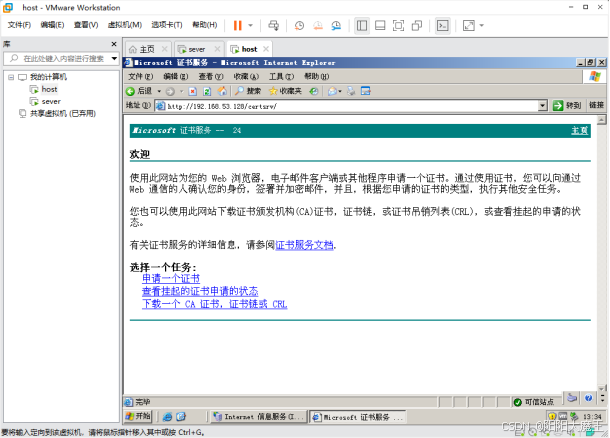610x438 pixels.
Task: Open the Snapshot Manager icon
Action: tap(336, 26)
